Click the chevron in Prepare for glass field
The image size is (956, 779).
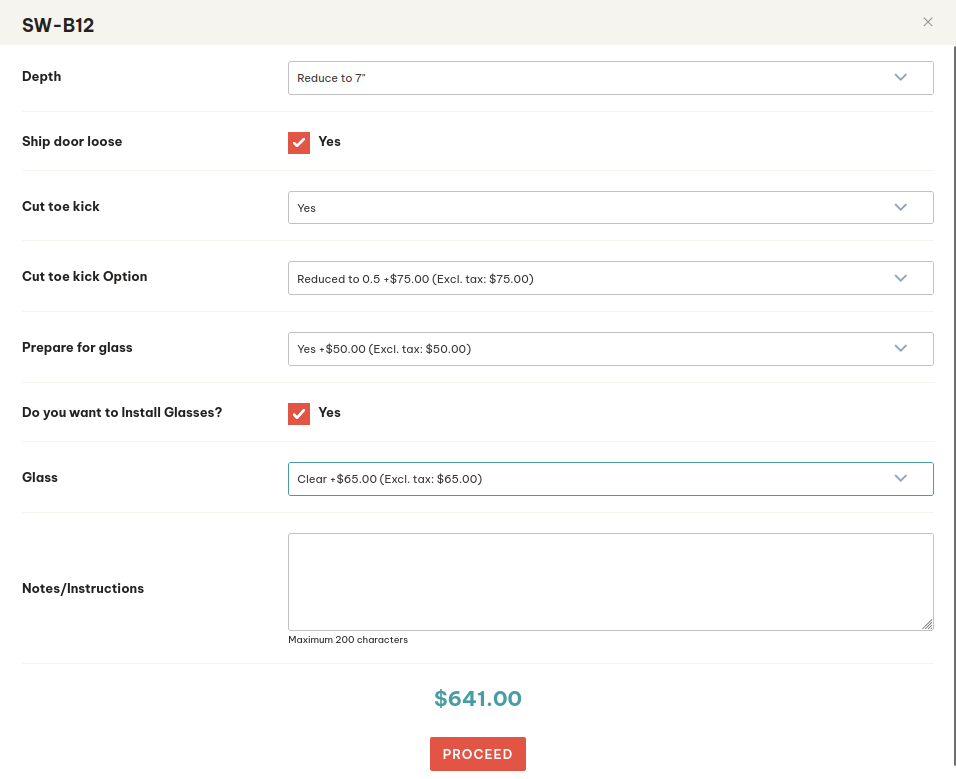point(900,349)
